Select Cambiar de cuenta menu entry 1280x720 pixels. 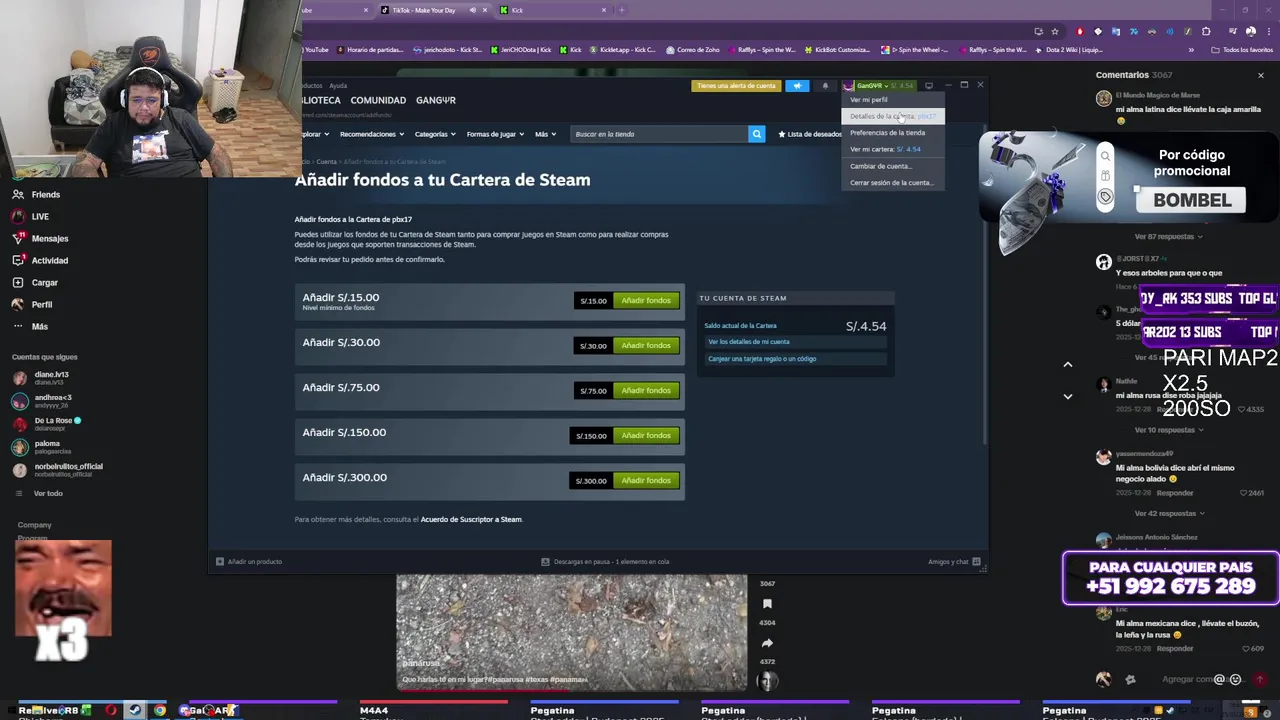pyautogui.click(x=892, y=166)
